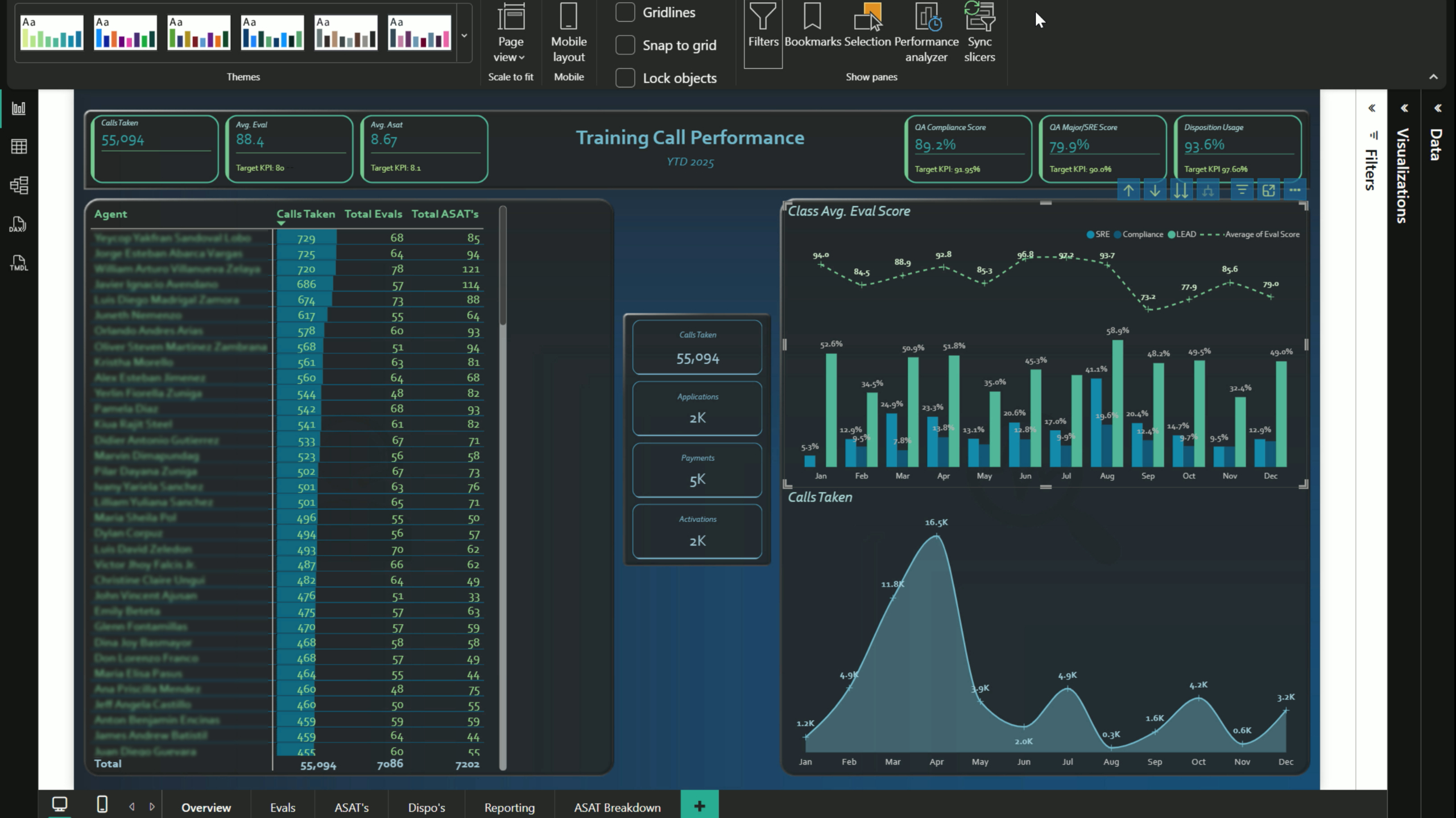Switch to the Reporting page tab
The height and width of the screenshot is (818, 1456).
tap(510, 807)
